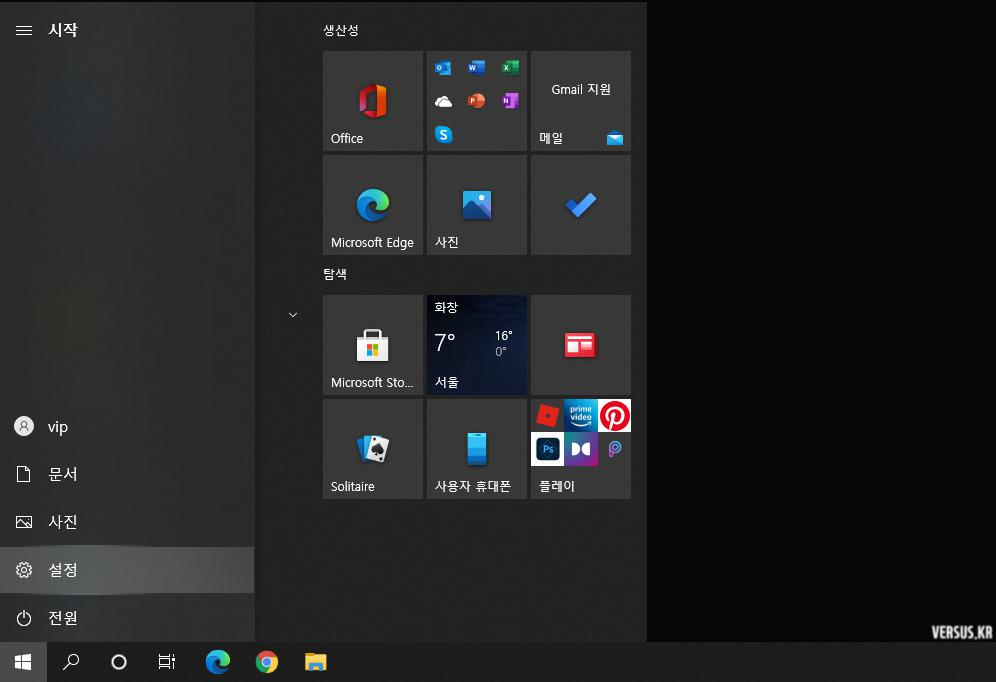This screenshot has height=682, width=996.
Task: Open the Office tile
Action: 372,101
